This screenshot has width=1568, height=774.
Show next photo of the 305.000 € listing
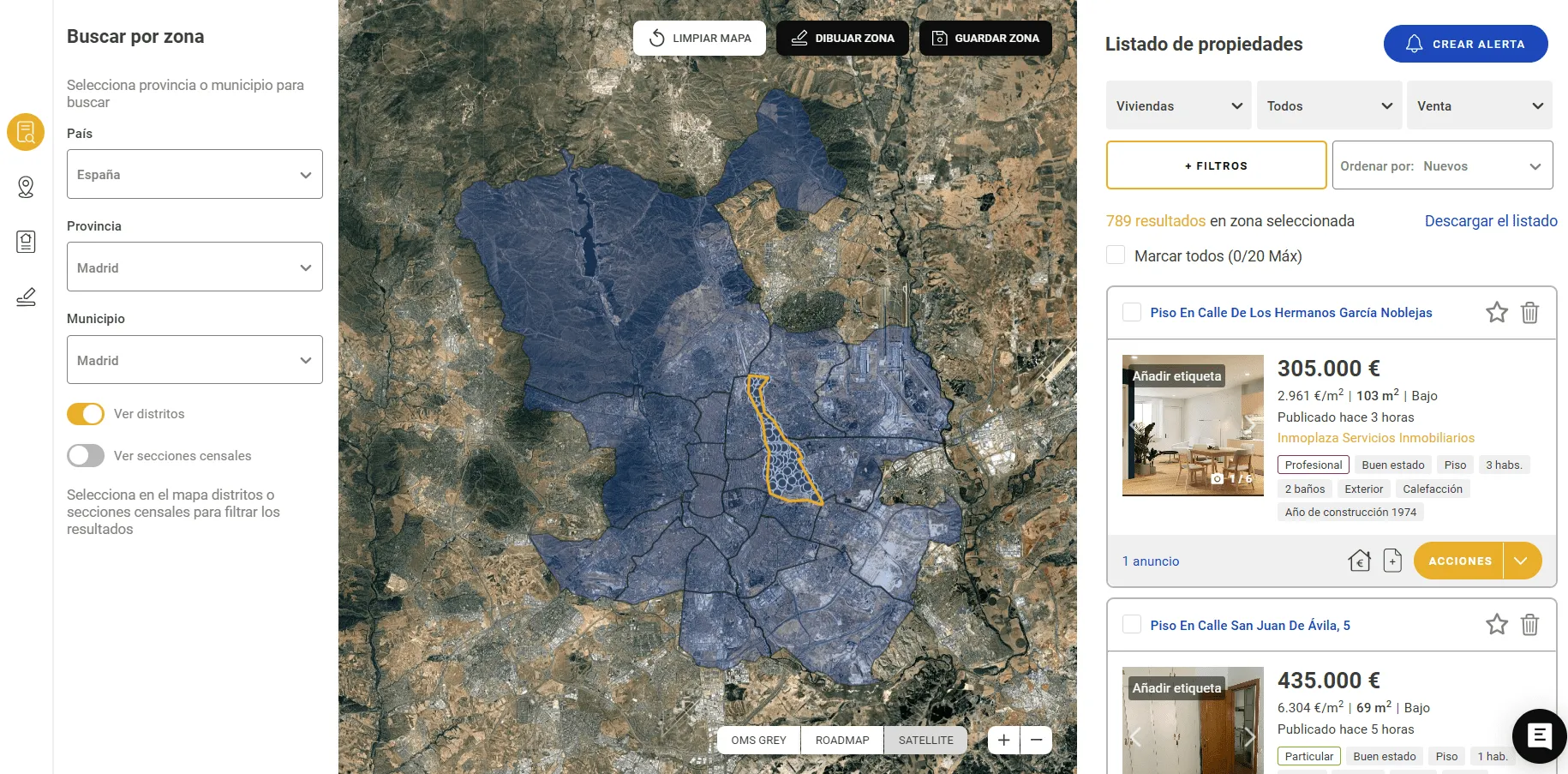click(1249, 425)
